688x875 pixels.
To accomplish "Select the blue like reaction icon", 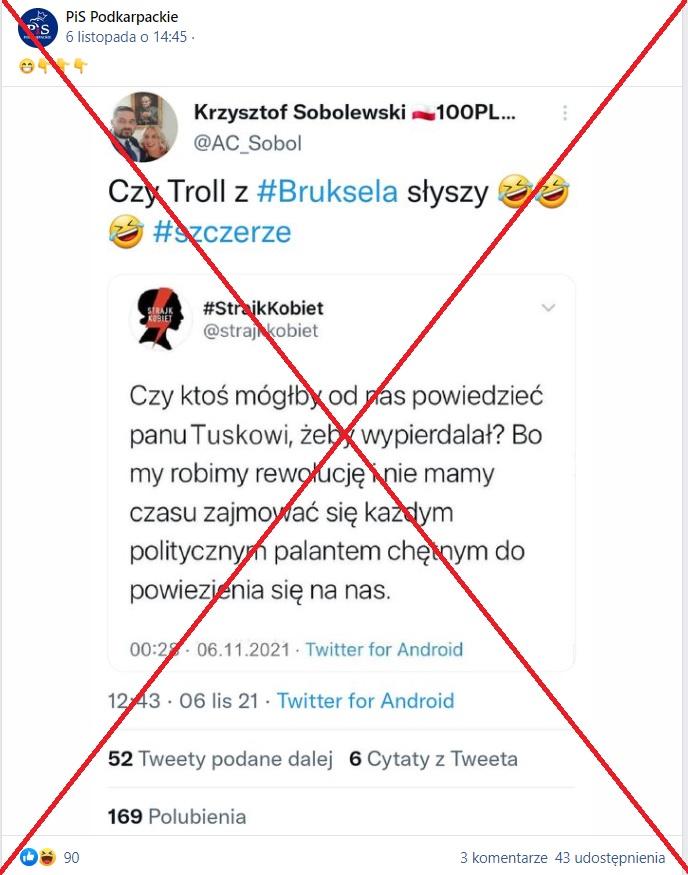I will click(29, 857).
